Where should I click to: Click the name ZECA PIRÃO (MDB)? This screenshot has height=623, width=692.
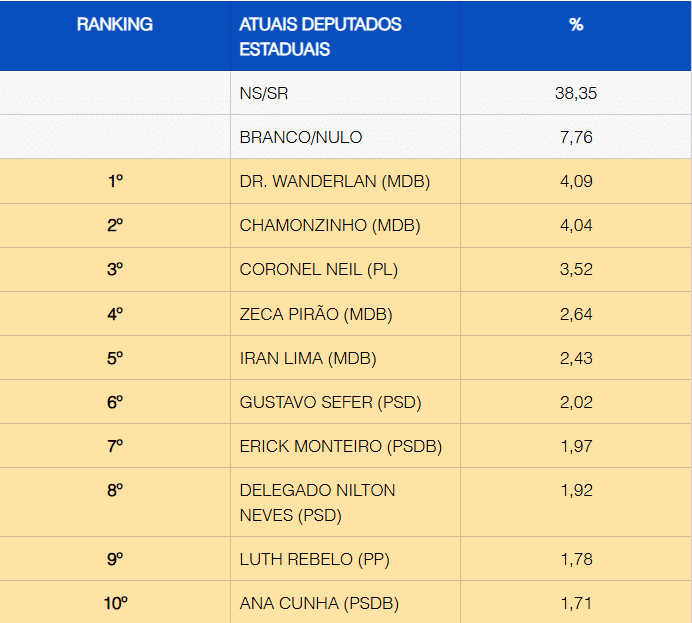316,314
